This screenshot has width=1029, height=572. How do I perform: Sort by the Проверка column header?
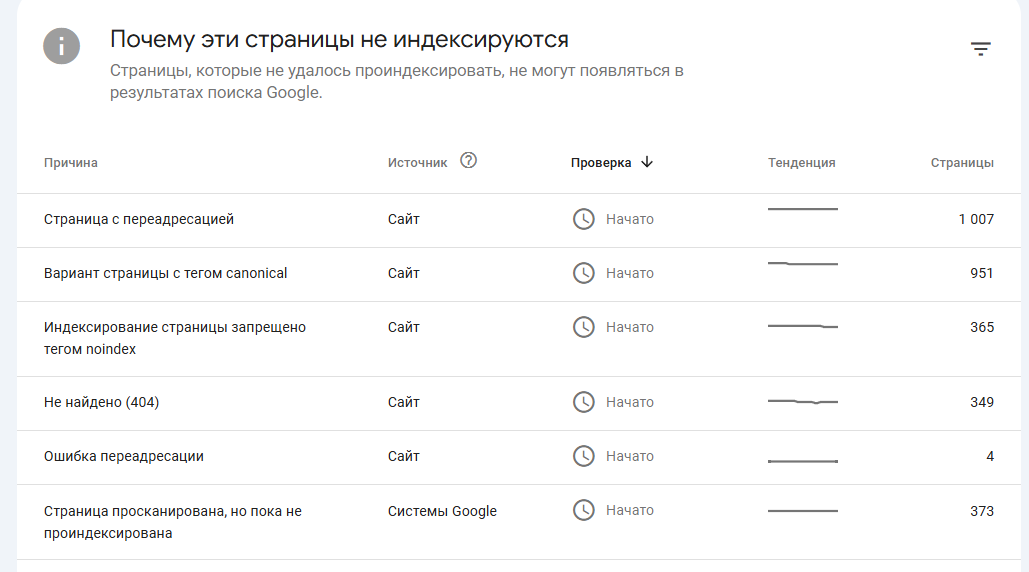click(601, 163)
